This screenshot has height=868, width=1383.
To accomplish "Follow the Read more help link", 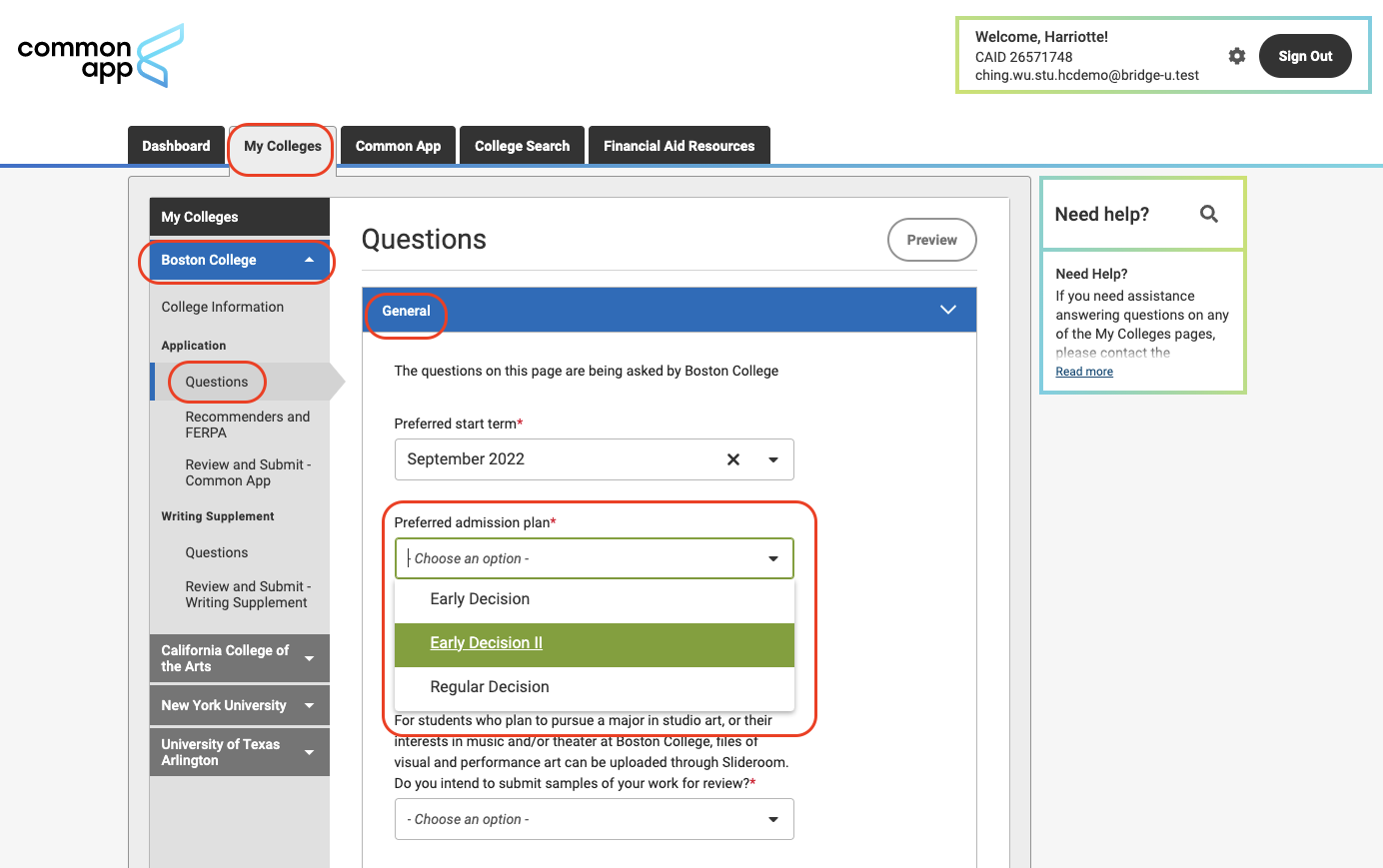I will tap(1084, 372).
